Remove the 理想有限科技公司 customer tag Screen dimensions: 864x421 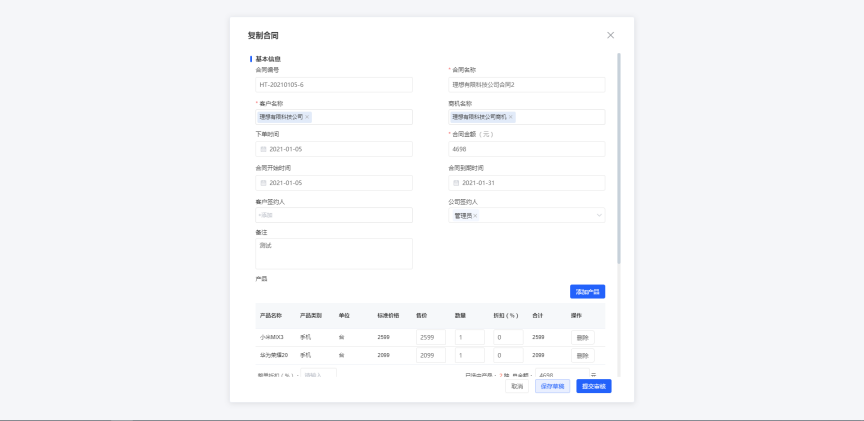coord(307,117)
